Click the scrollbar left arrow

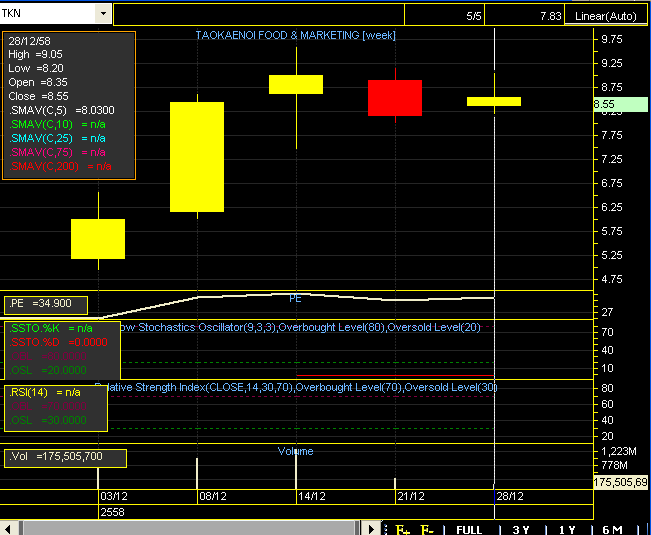(x=8, y=529)
